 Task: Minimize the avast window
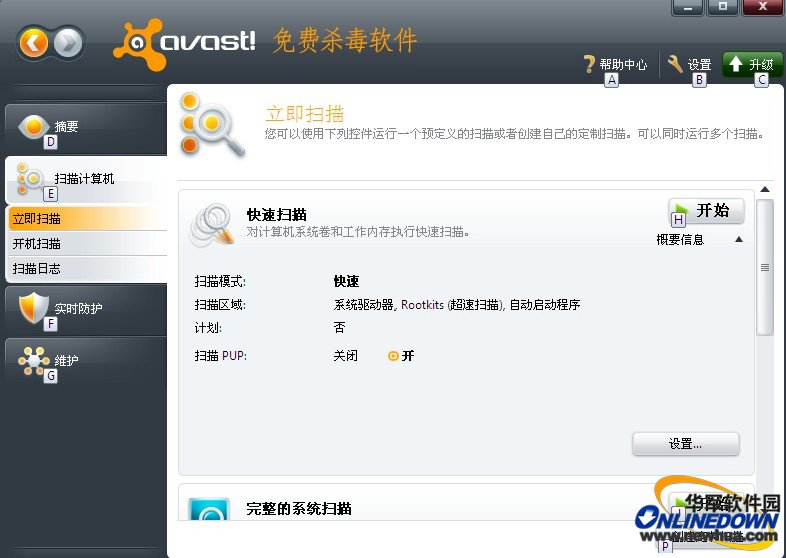coord(688,7)
